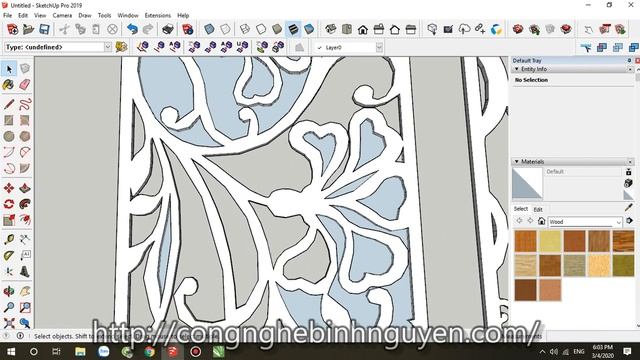This screenshot has height=360, width=640.
Task: Collapse the Materials panel
Action: [517, 162]
